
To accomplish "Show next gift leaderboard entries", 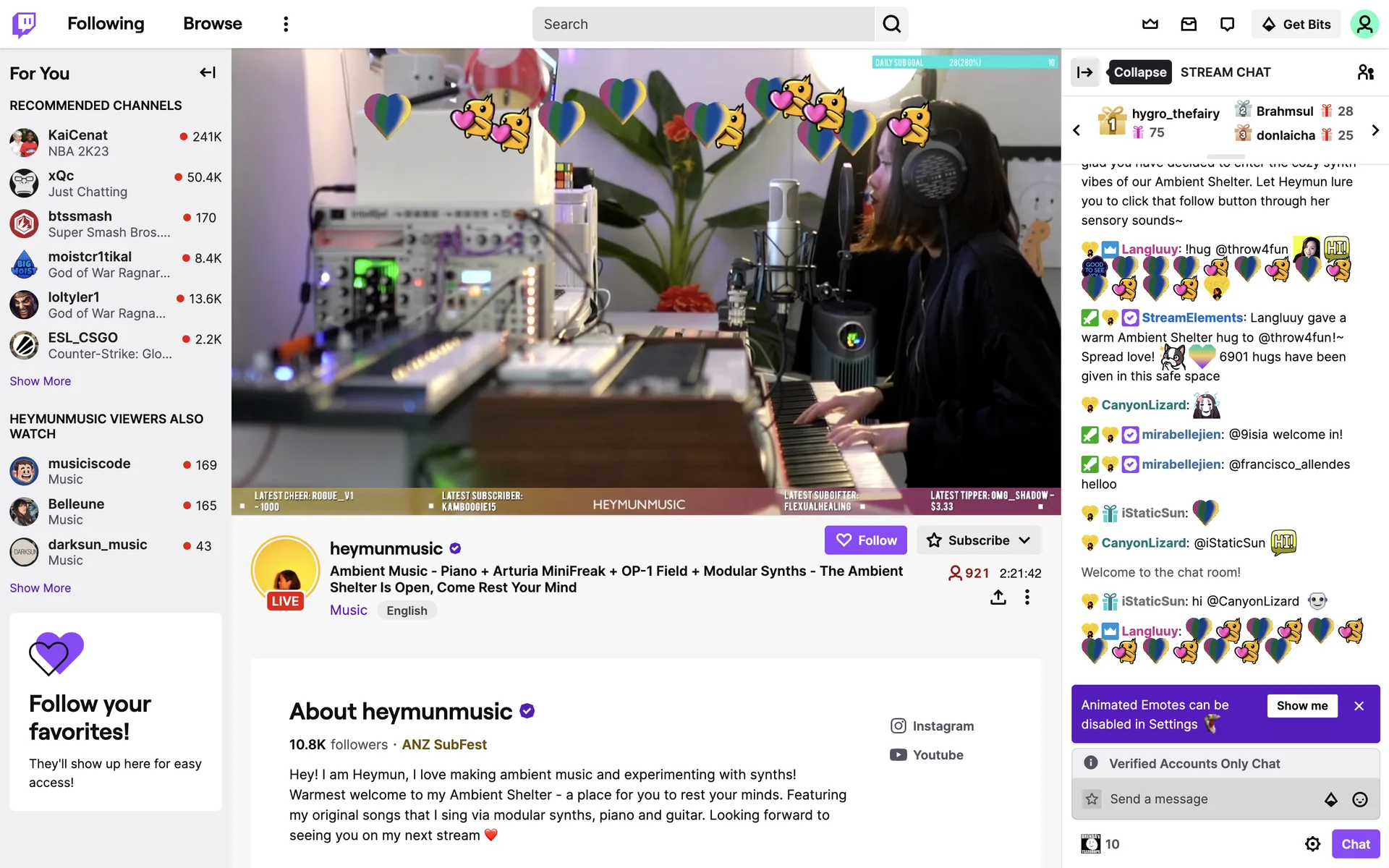I will click(x=1375, y=130).
